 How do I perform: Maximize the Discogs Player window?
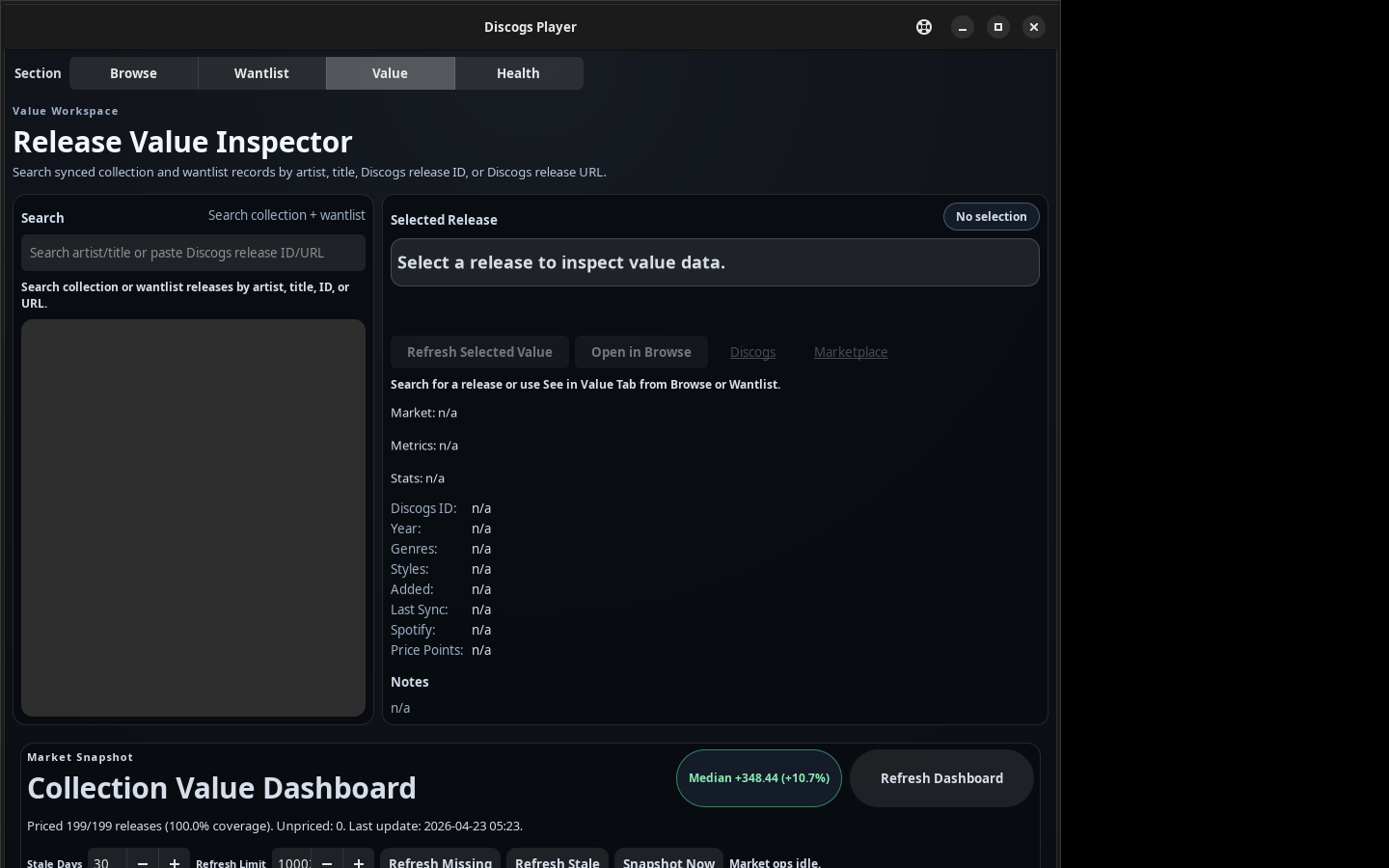998,27
